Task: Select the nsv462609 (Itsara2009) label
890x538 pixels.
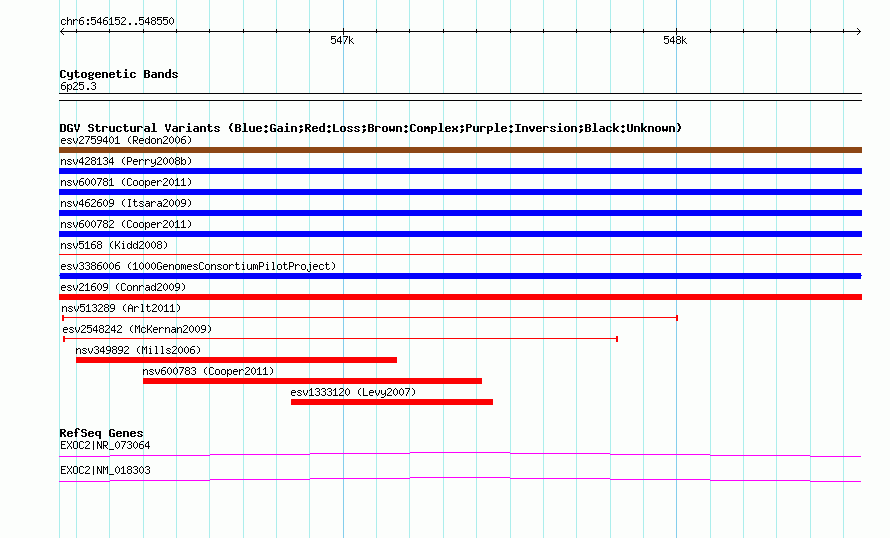Action: point(126,203)
